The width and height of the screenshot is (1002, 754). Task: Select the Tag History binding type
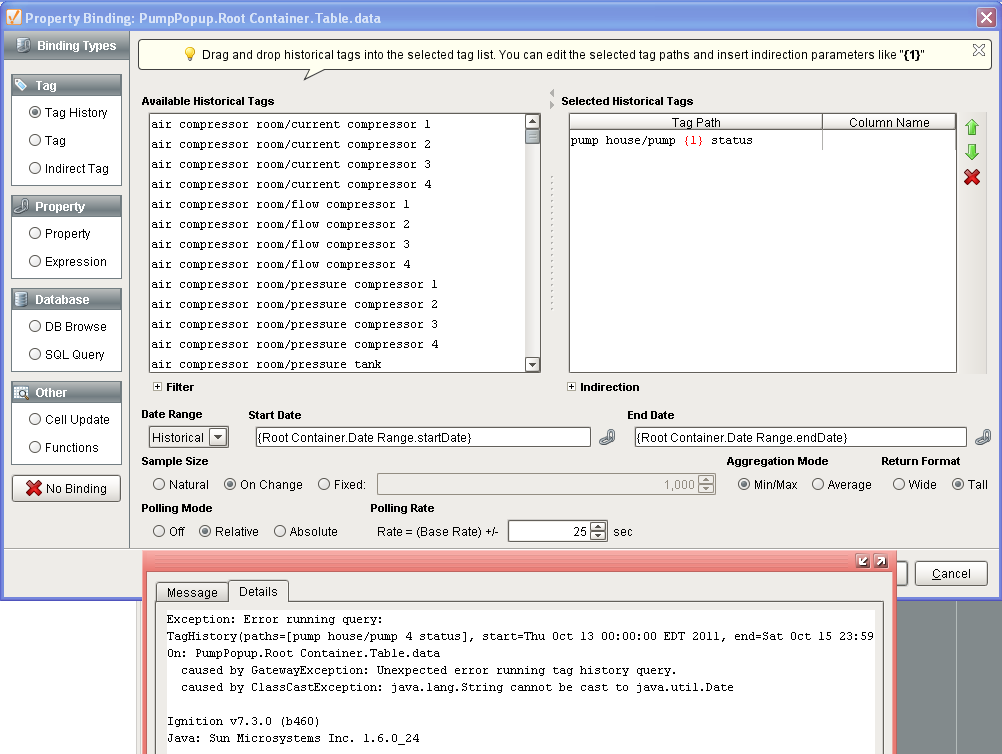coord(68,112)
